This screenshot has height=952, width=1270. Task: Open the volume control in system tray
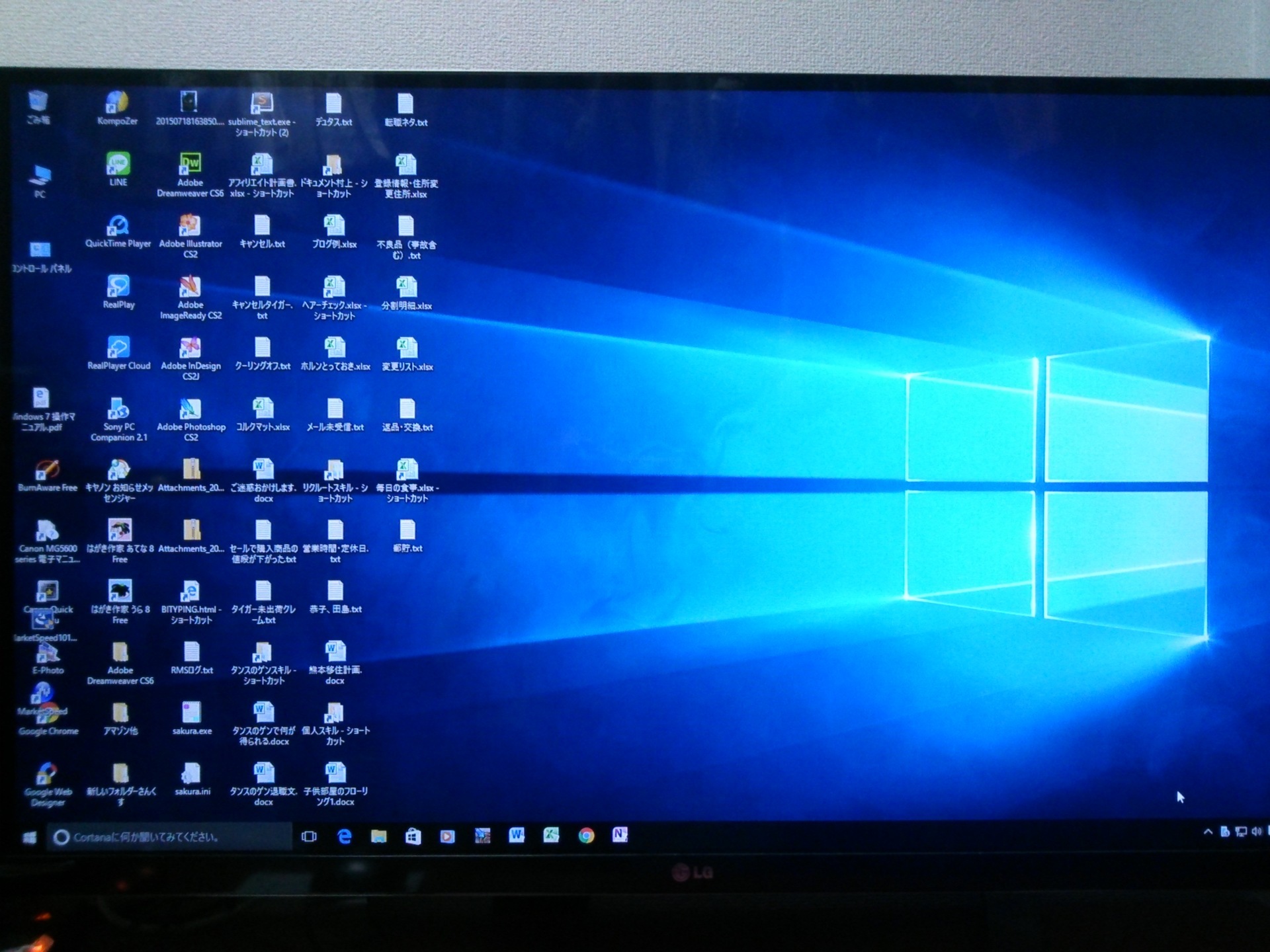[x=1257, y=832]
